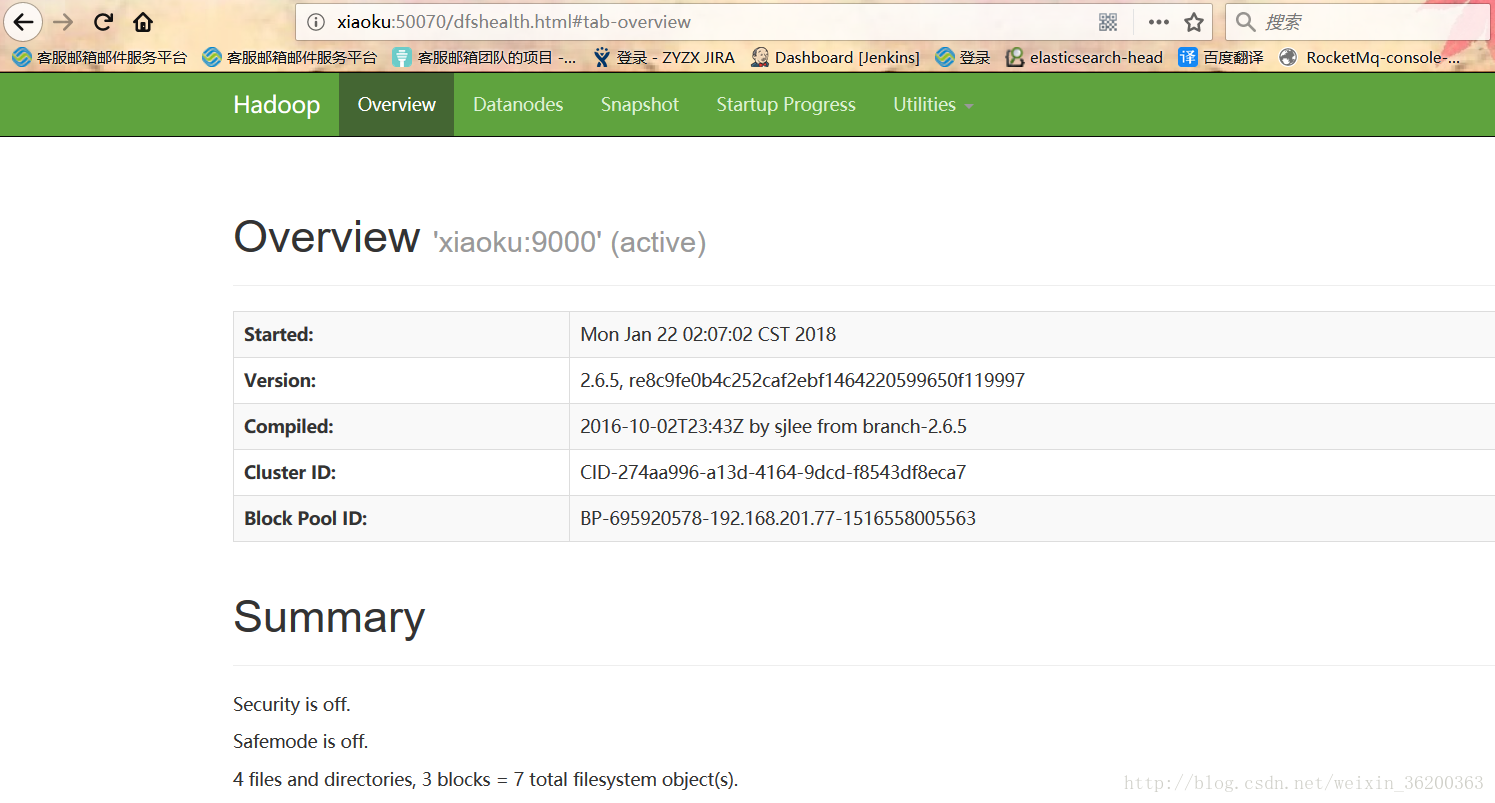Switch to the Datanodes tab
This screenshot has width=1495, height=803.
pyautogui.click(x=518, y=104)
